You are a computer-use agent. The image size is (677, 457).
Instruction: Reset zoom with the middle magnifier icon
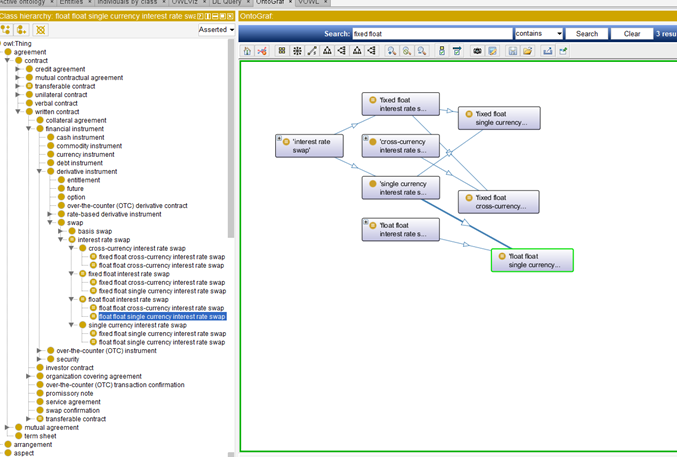407,51
